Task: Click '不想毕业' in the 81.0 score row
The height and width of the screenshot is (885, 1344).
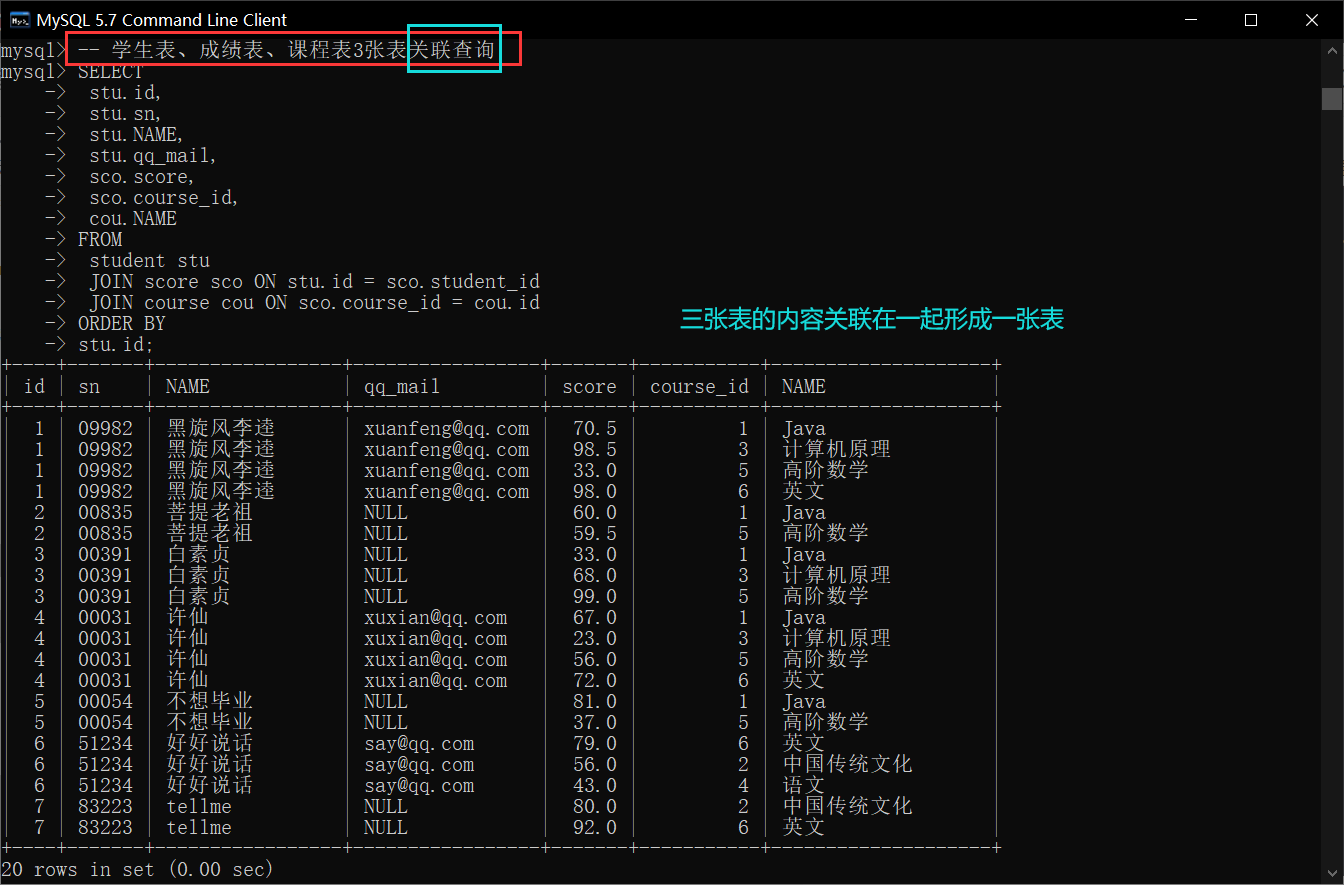Action: (209, 702)
